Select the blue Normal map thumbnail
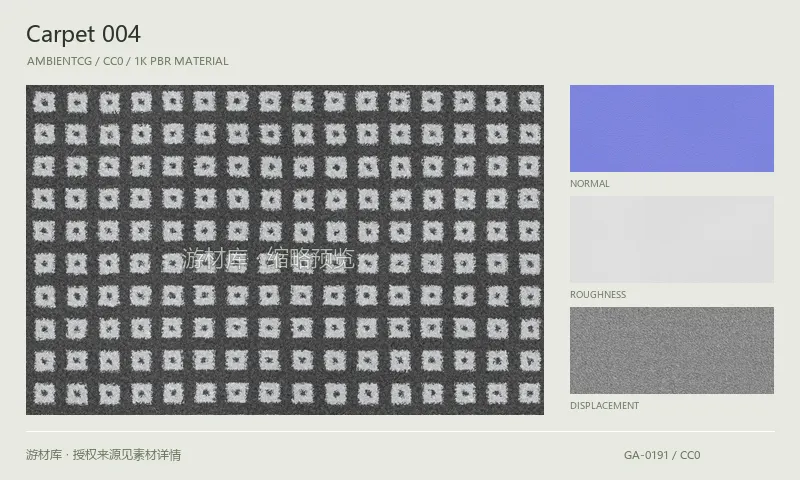The width and height of the screenshot is (800, 480). [671, 128]
